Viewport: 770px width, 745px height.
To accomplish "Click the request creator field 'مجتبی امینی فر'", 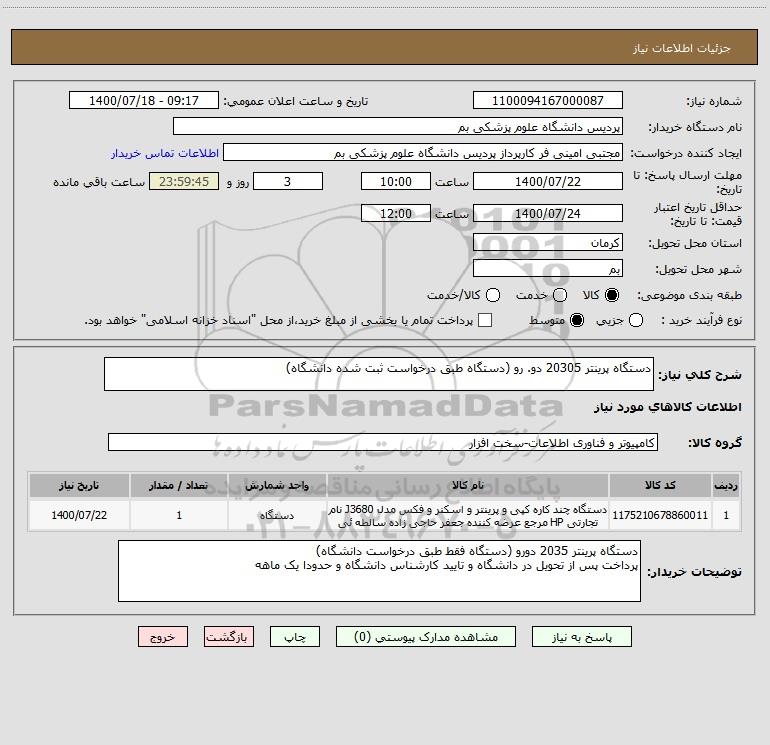I will pyautogui.click(x=423, y=152).
